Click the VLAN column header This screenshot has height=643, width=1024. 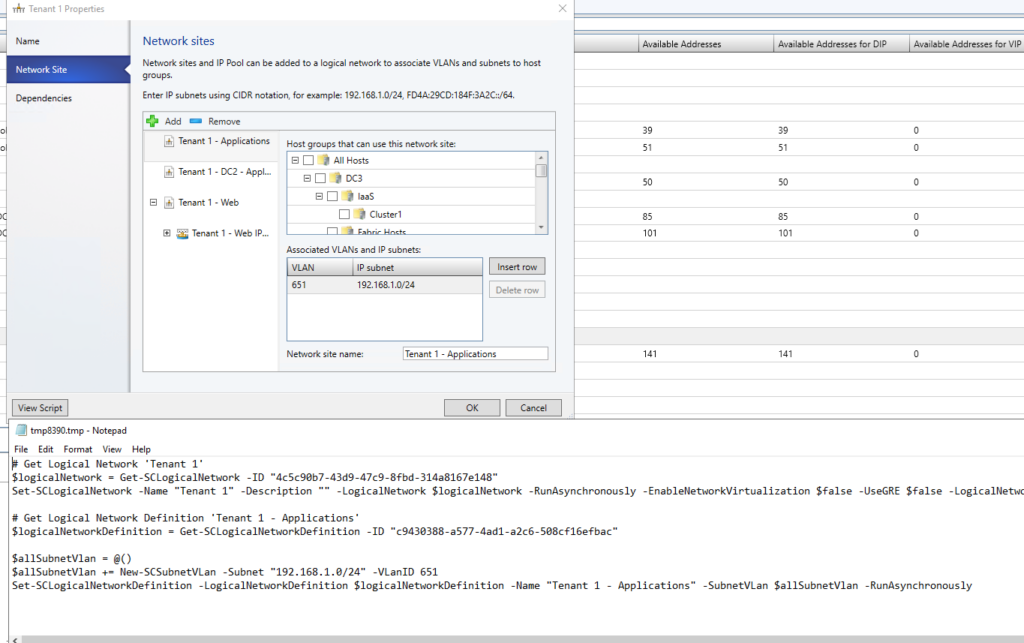point(320,267)
